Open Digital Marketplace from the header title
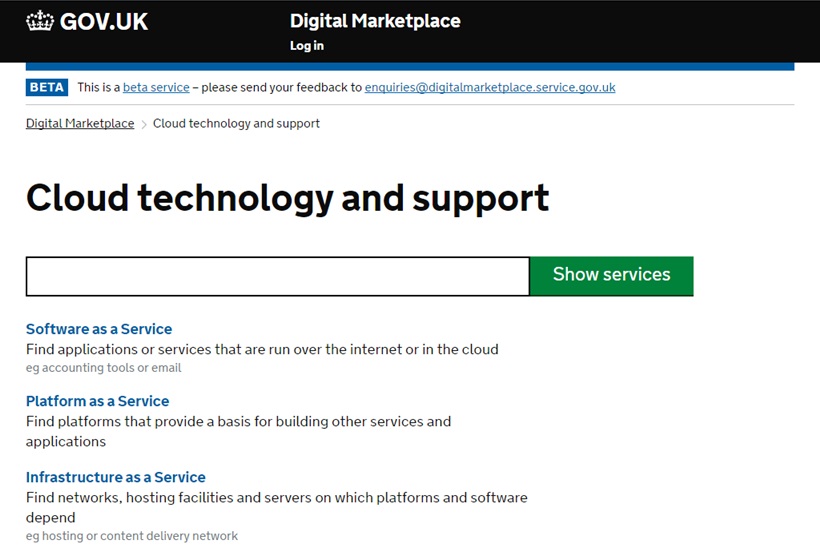The height and width of the screenshot is (548, 820). pyautogui.click(x=375, y=21)
